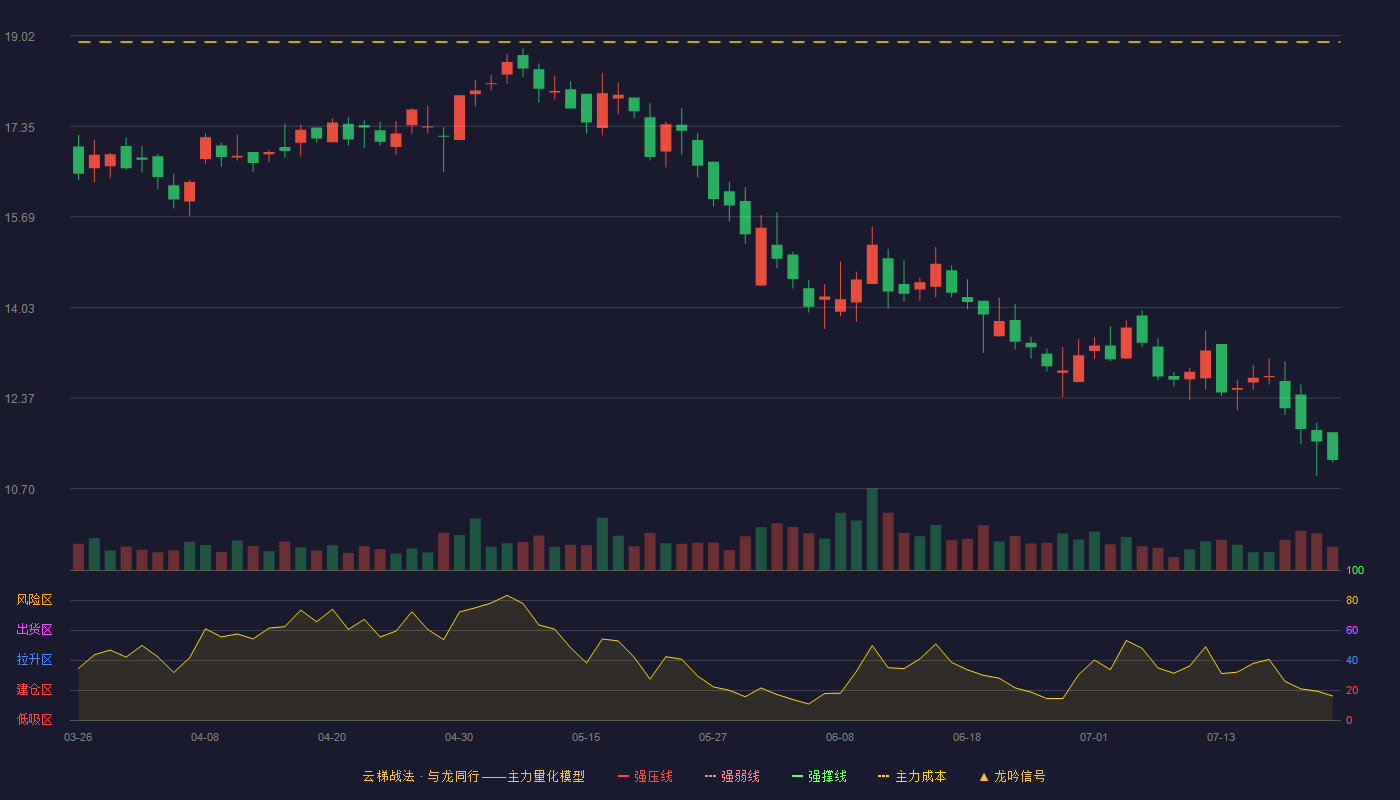Click the tallest volume bar in the volume panel
1400x800 pixels.
(872, 529)
